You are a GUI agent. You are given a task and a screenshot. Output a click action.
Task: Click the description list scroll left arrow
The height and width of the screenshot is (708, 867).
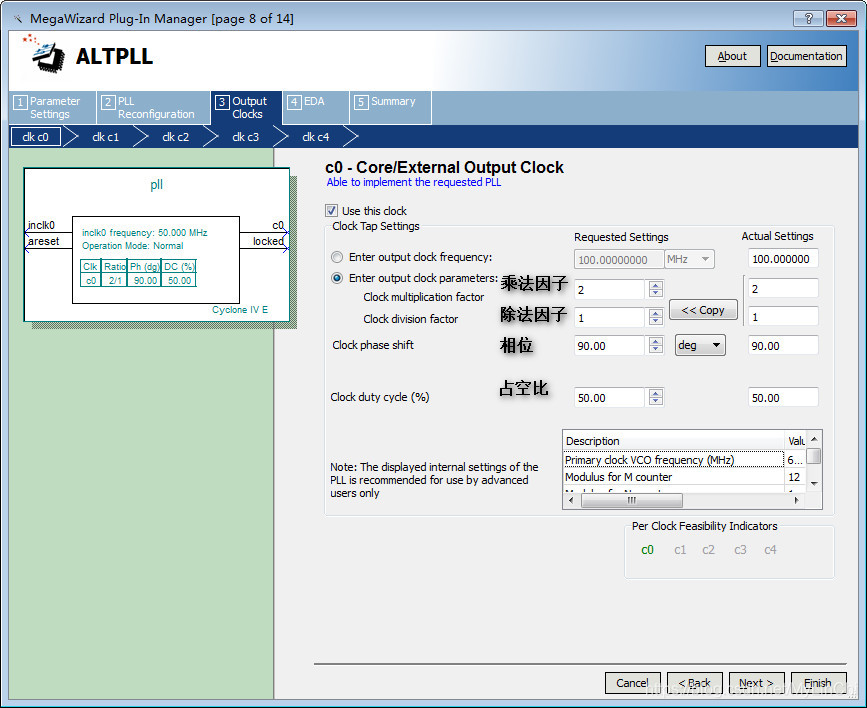click(x=571, y=501)
